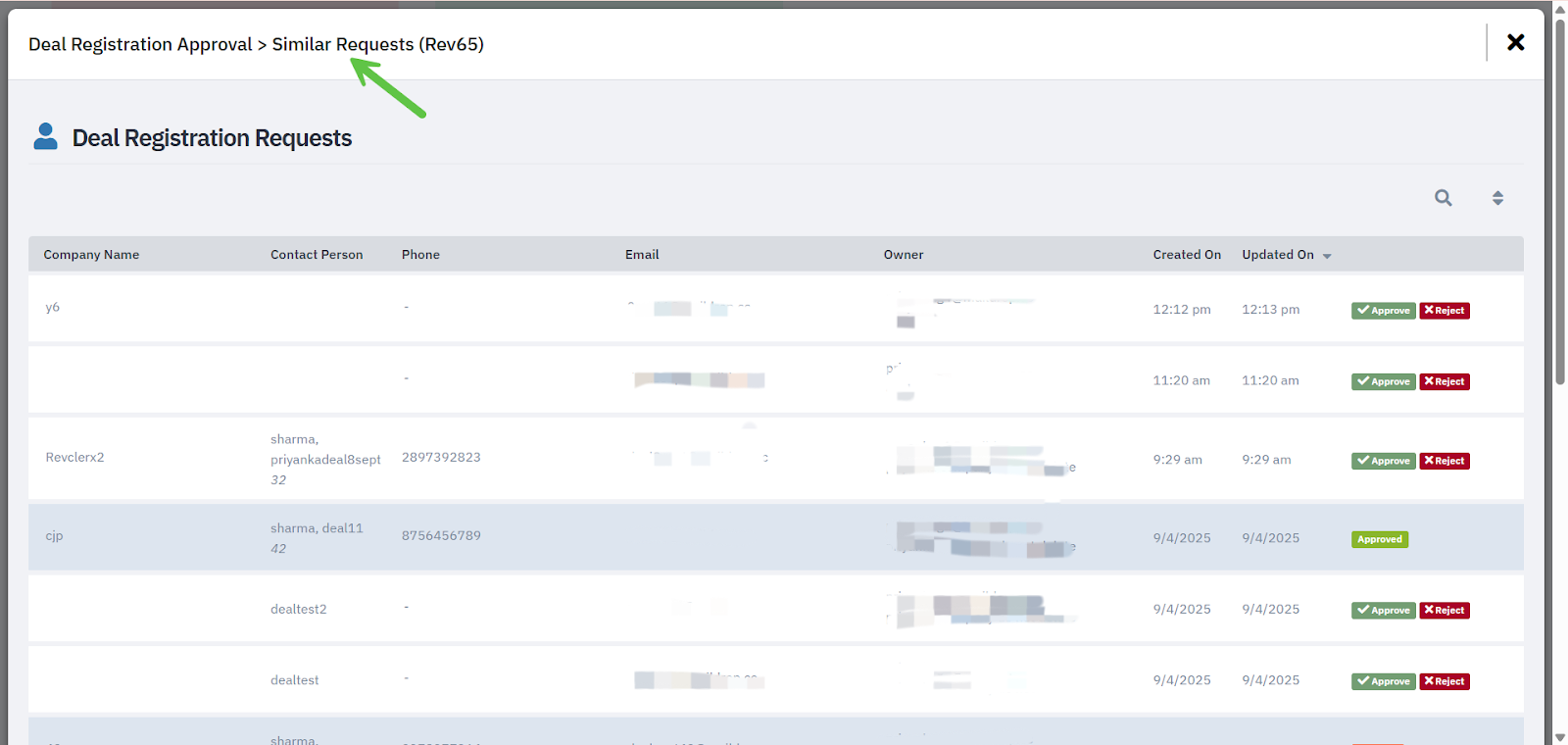Approve the Revclerx2 deal request
The image size is (1568, 745).
[1383, 461]
